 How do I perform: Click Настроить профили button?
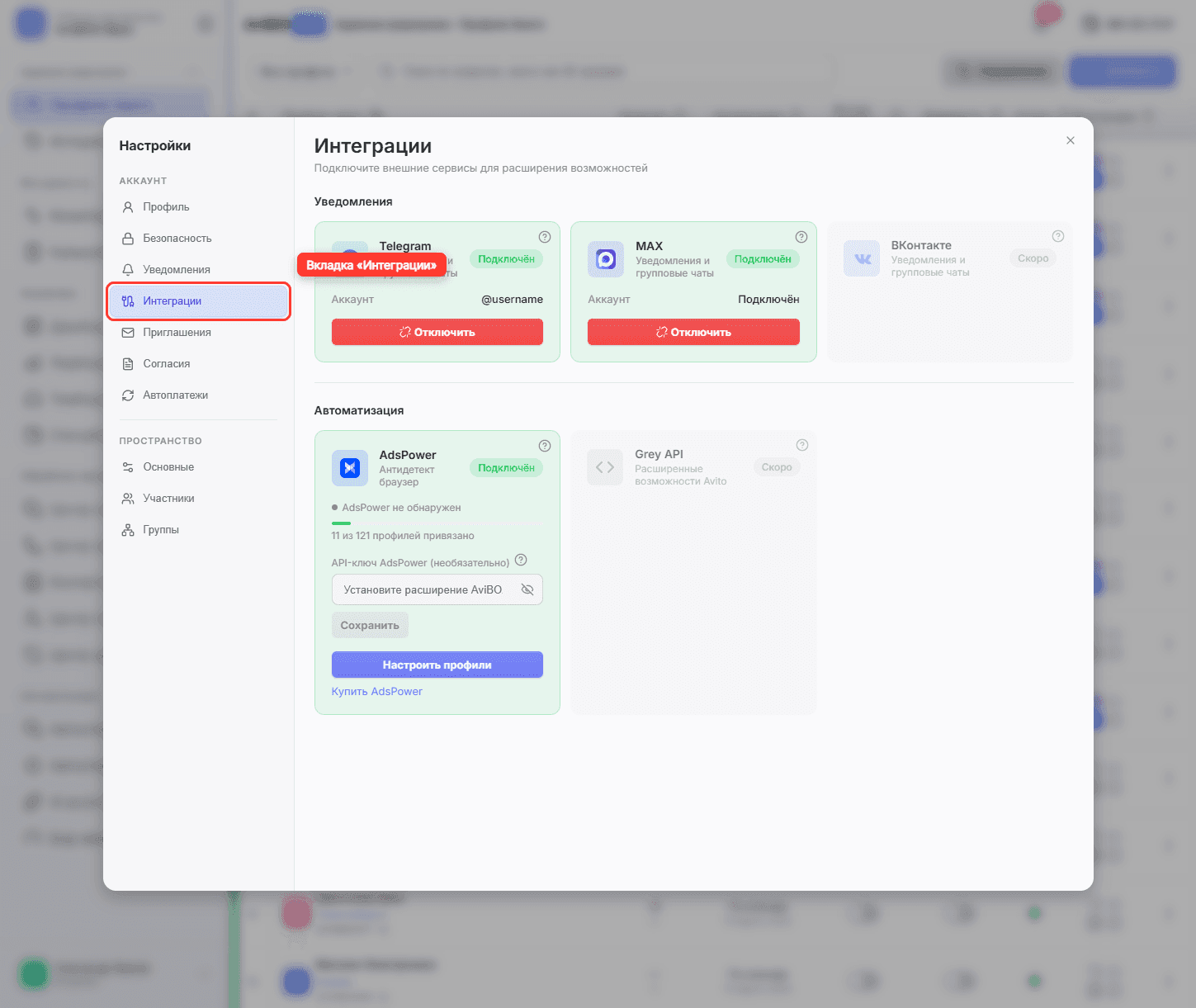(x=437, y=665)
